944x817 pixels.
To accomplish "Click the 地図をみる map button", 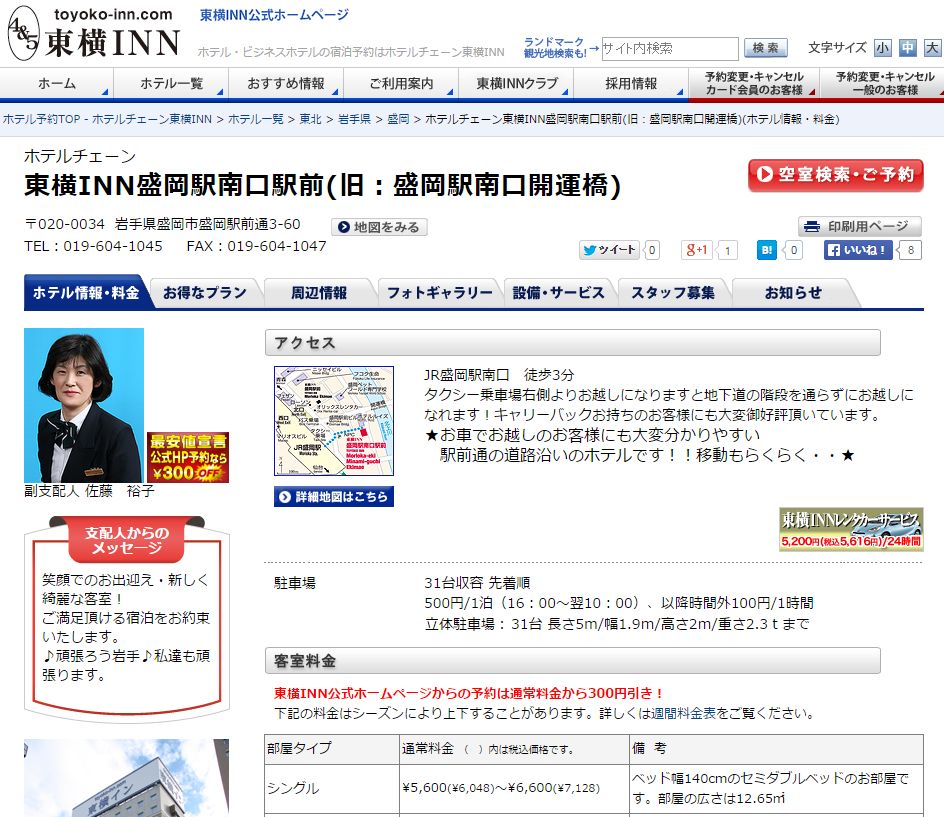I will pyautogui.click(x=379, y=227).
